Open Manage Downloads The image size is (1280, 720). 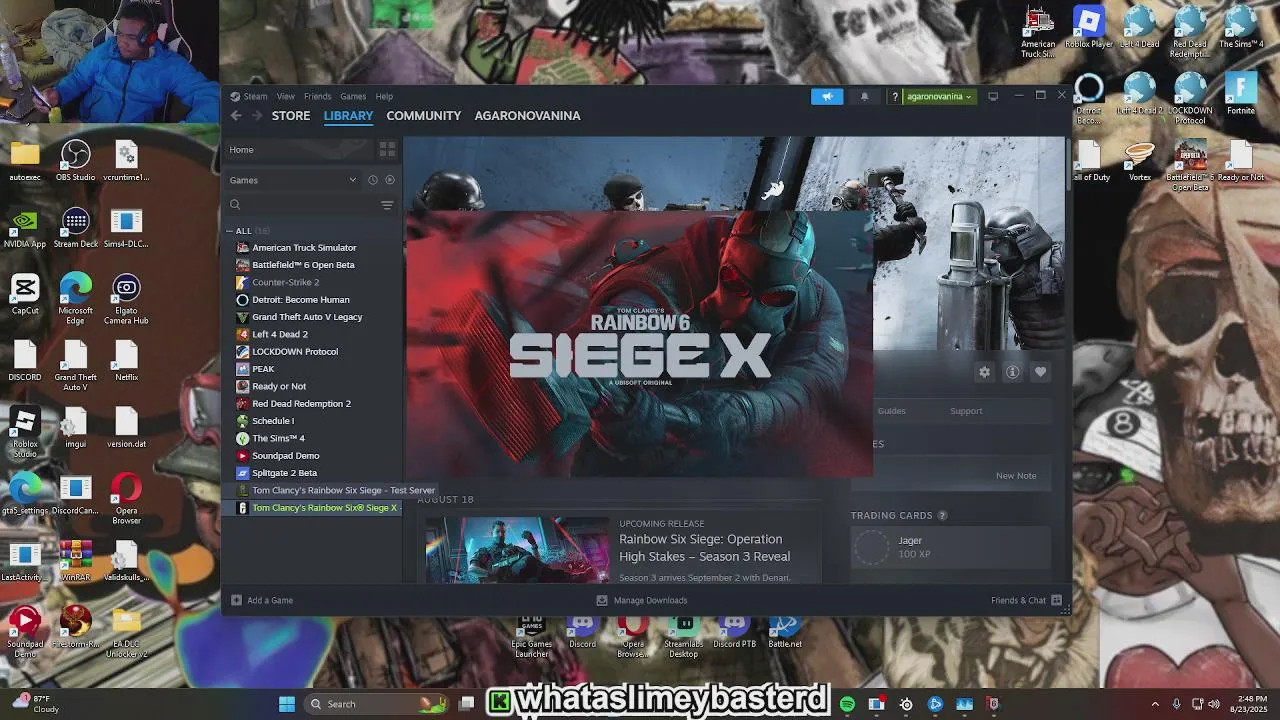[642, 600]
